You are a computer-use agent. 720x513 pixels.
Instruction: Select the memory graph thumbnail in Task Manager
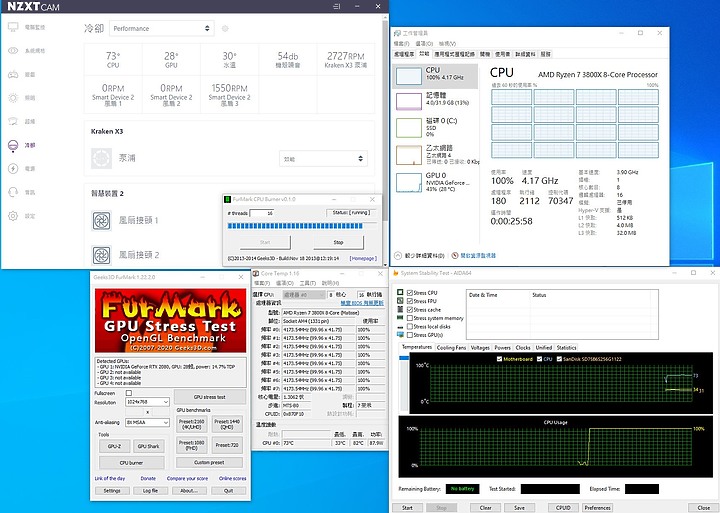409,101
